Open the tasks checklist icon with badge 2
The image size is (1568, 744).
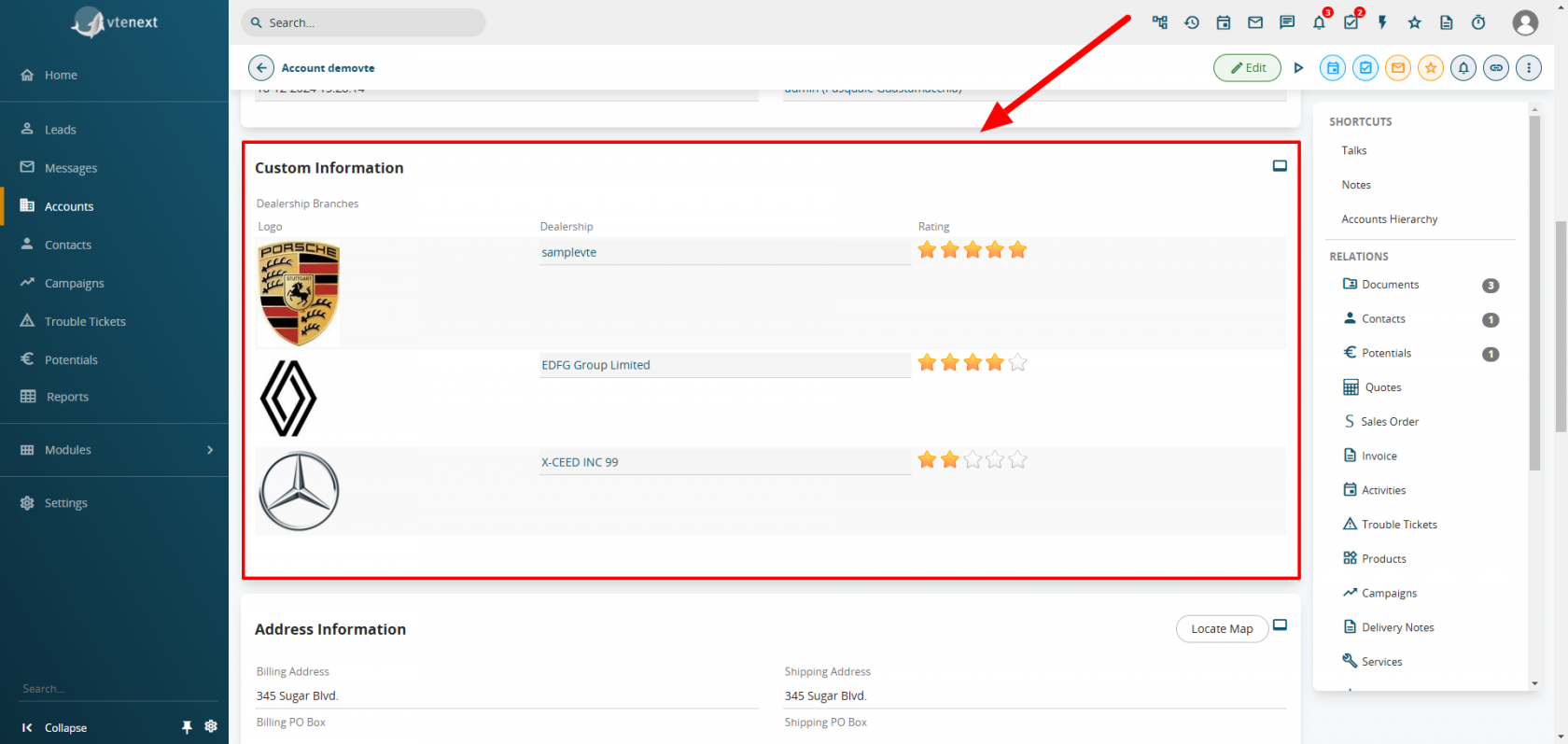point(1351,21)
